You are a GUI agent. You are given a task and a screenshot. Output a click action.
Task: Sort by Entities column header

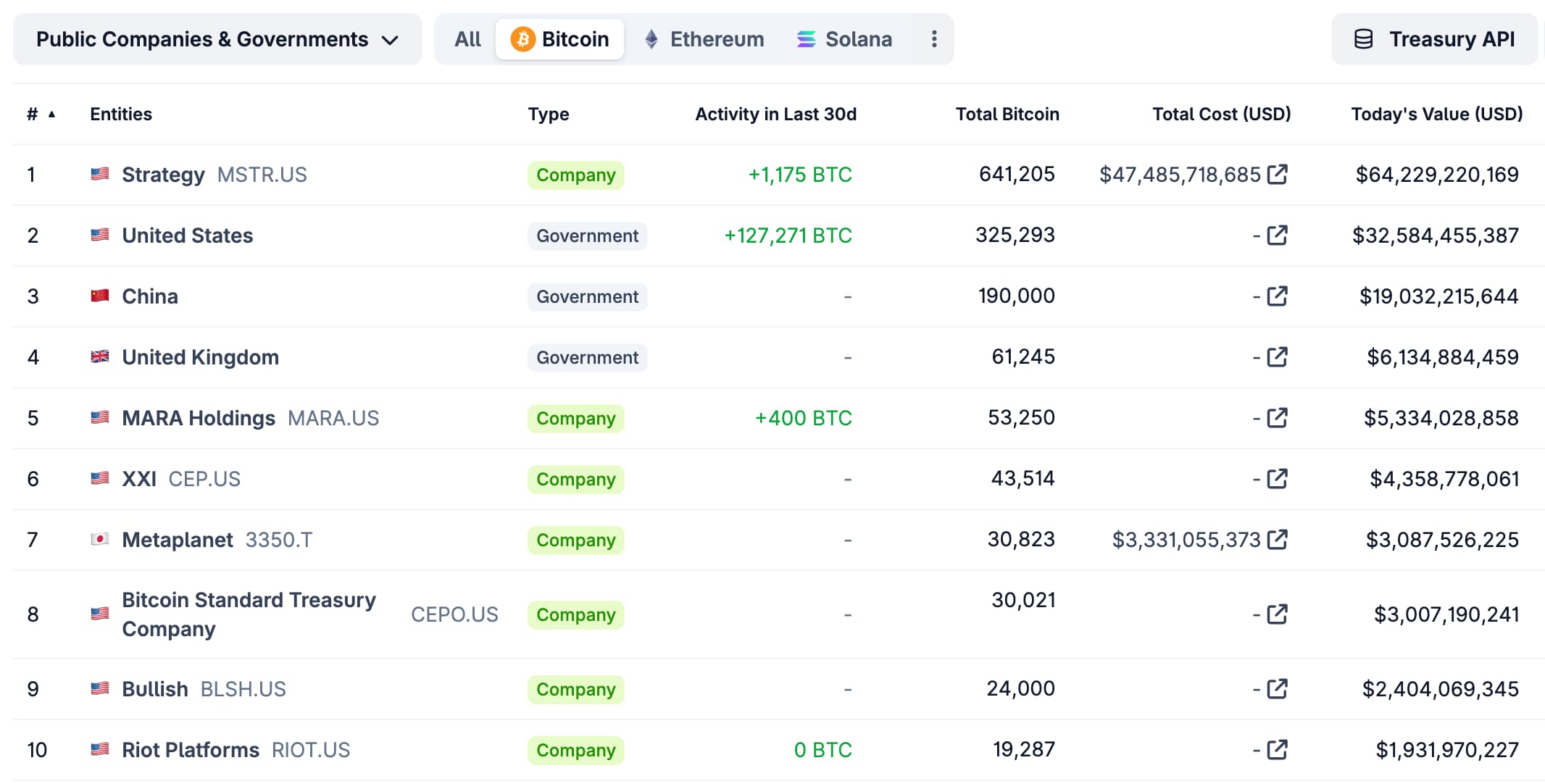pos(121,114)
